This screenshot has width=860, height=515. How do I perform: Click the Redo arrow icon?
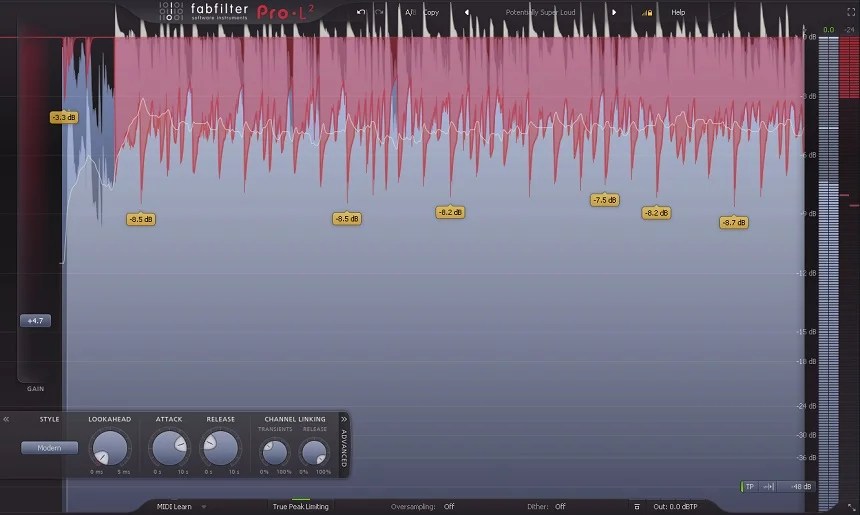coord(378,12)
